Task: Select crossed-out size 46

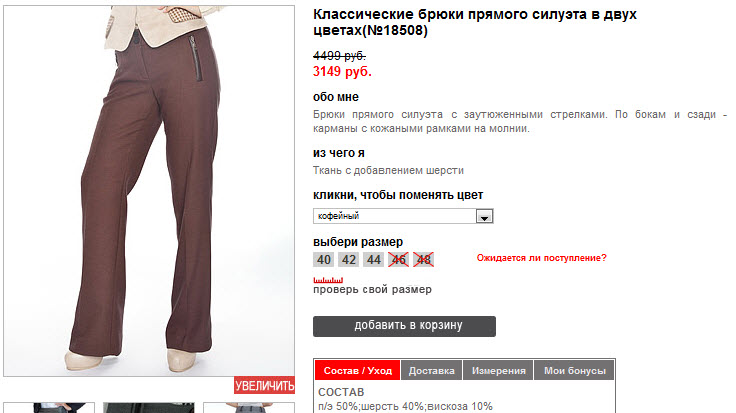Action: [399, 260]
